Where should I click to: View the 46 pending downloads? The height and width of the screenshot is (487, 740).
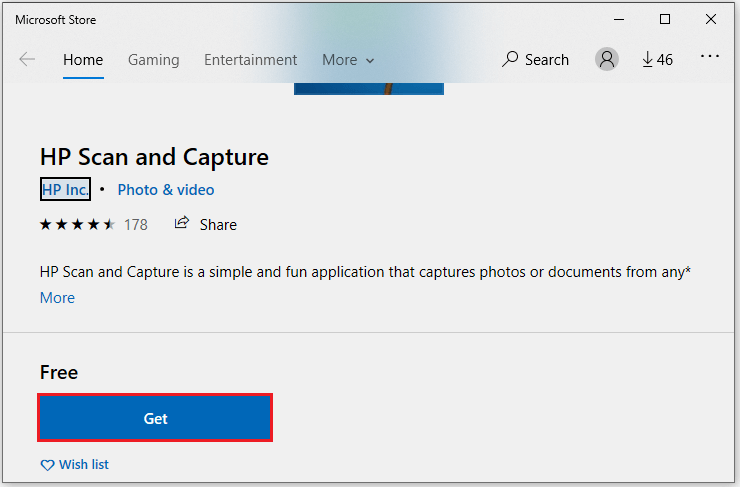[657, 59]
